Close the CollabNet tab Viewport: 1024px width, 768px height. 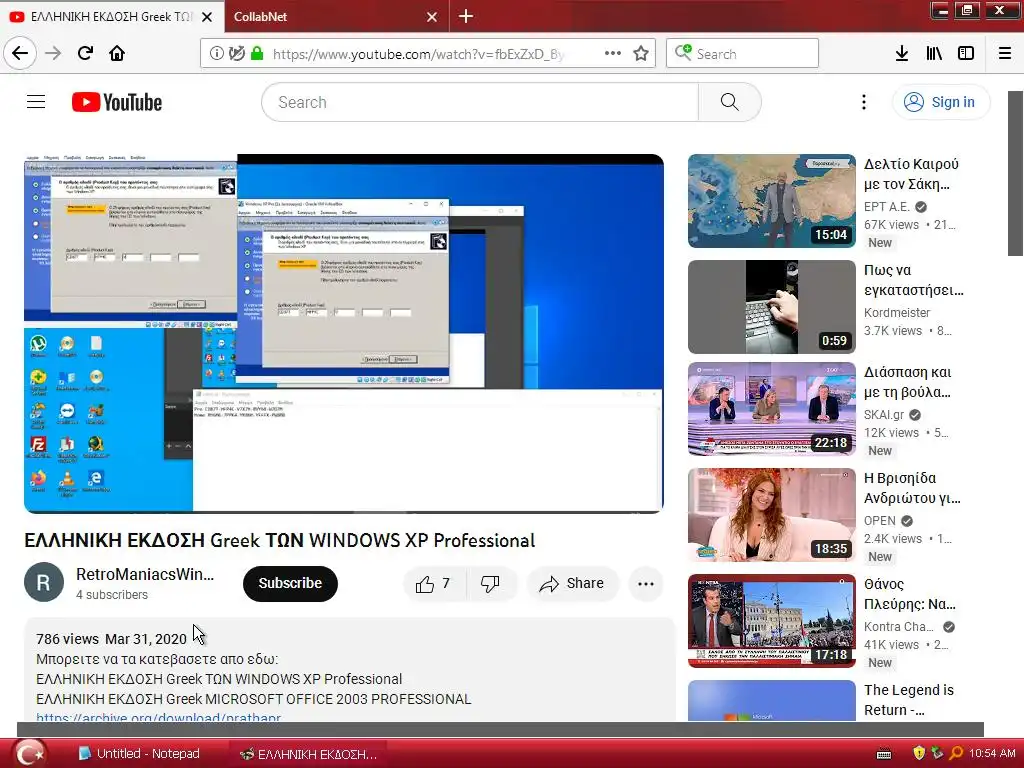[x=432, y=17]
